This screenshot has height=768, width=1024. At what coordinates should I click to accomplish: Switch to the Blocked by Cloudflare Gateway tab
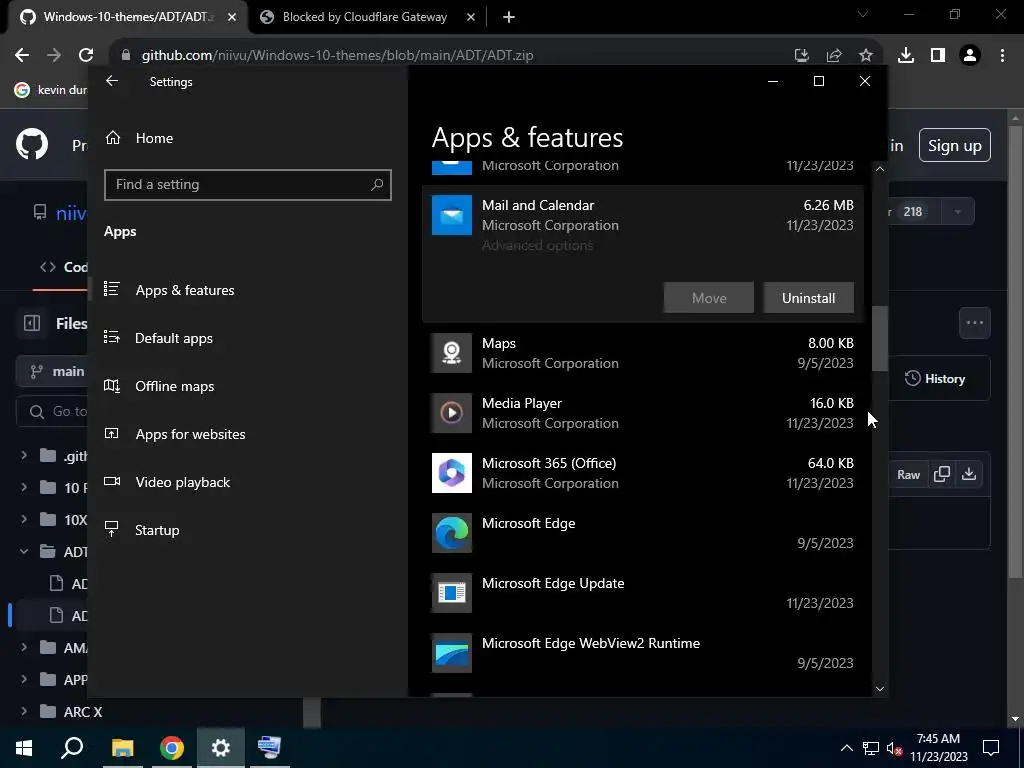pos(364,17)
